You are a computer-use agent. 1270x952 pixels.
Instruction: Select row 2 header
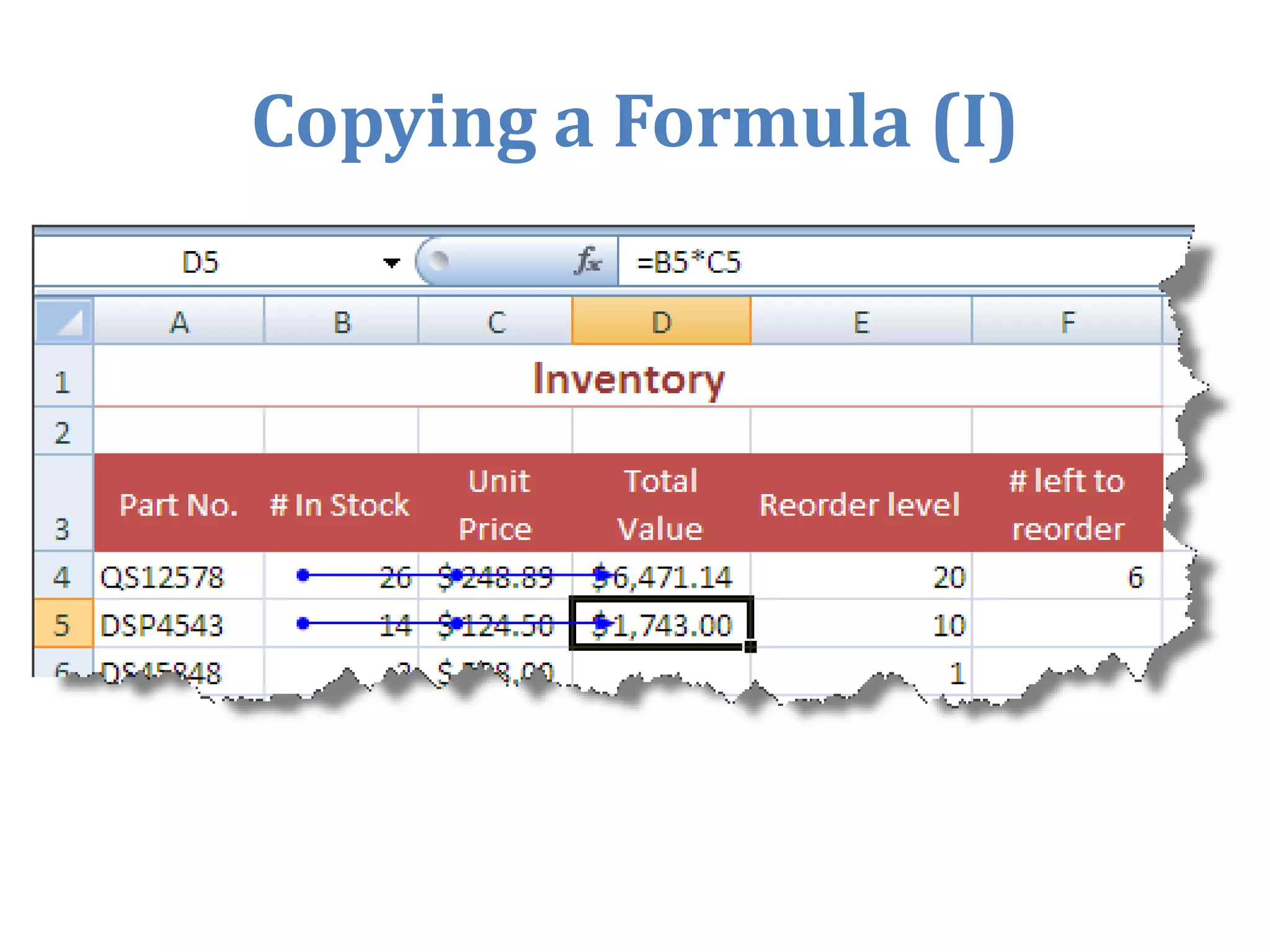pos(64,431)
